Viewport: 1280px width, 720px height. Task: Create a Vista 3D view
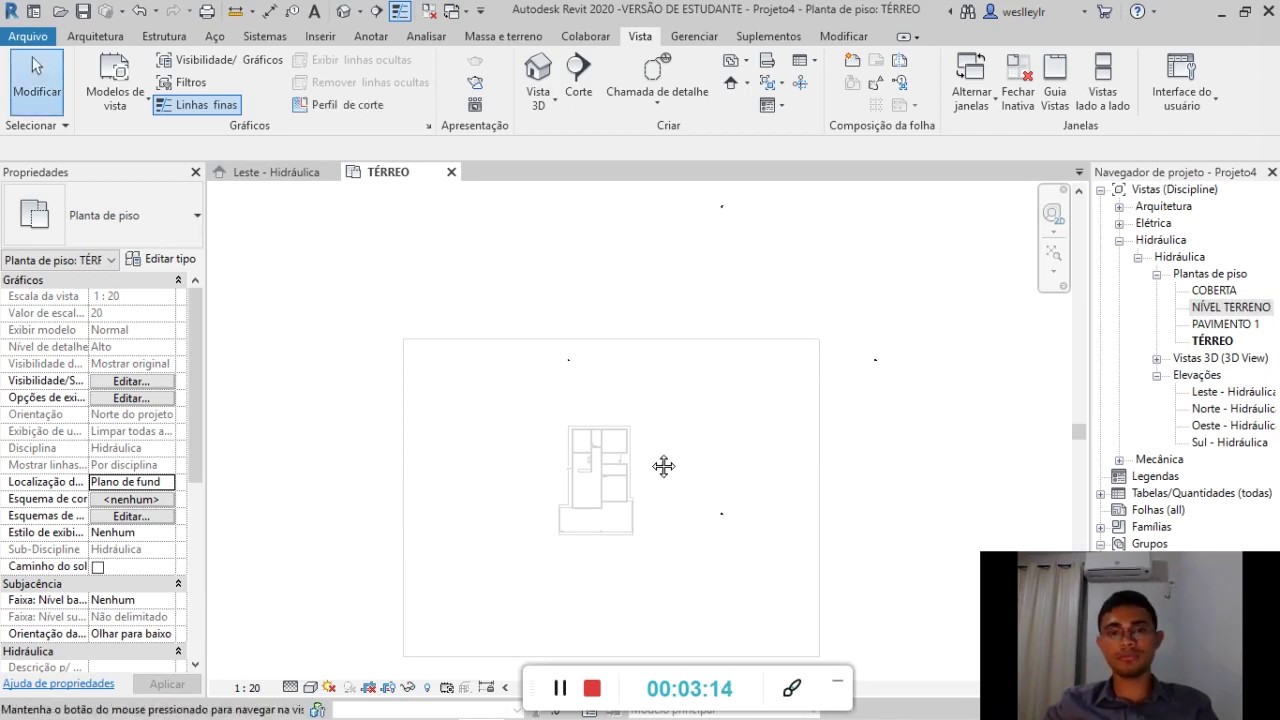[x=538, y=82]
